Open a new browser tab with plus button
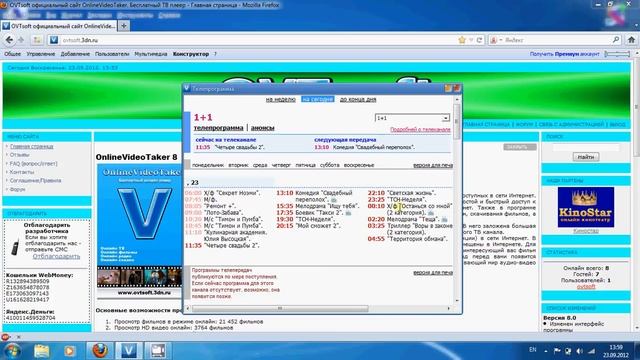The height and width of the screenshot is (360, 640). (124, 26)
